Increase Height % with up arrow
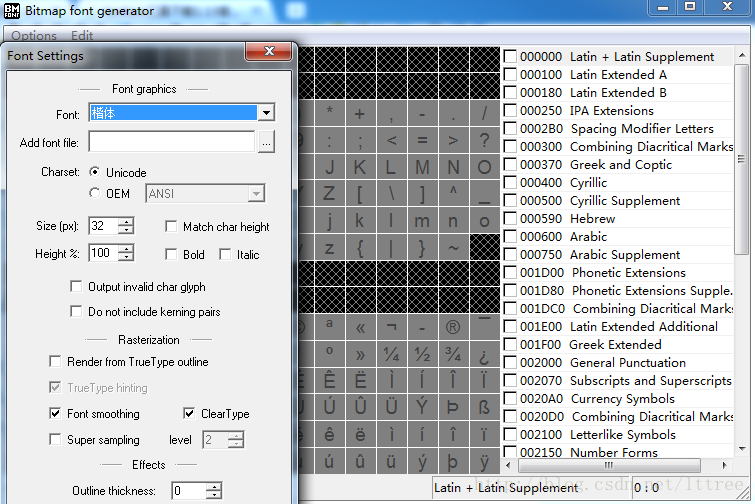This screenshot has width=755, height=504. (x=126, y=248)
